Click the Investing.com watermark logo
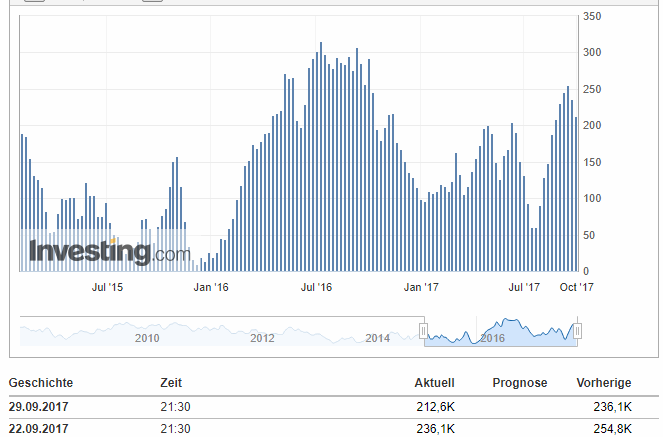Screen dimensions: 663x437 pos(108,252)
